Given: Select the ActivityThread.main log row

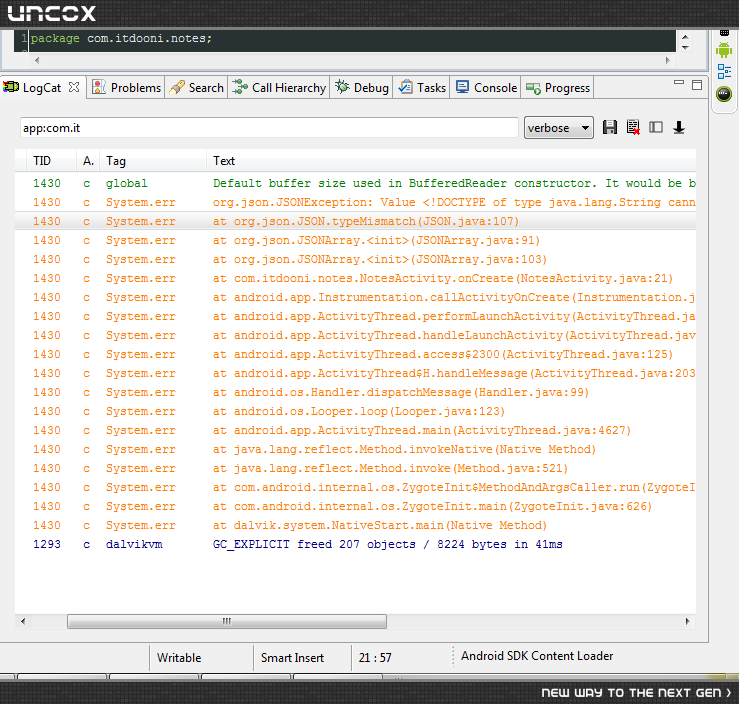Looking at the screenshot, I should 355,430.
